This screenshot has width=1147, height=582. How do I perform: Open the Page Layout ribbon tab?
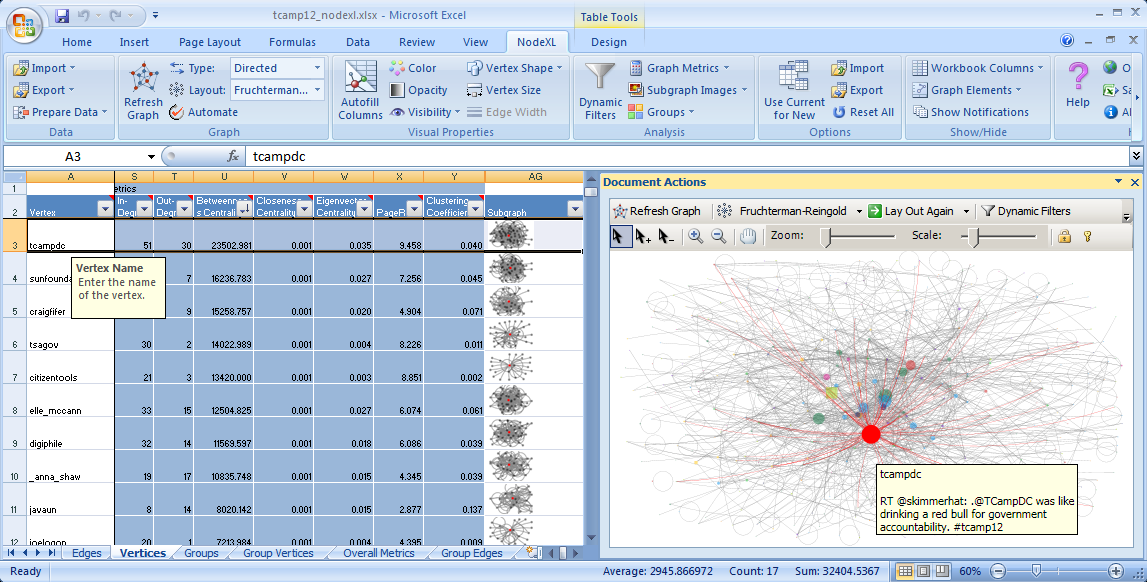210,42
